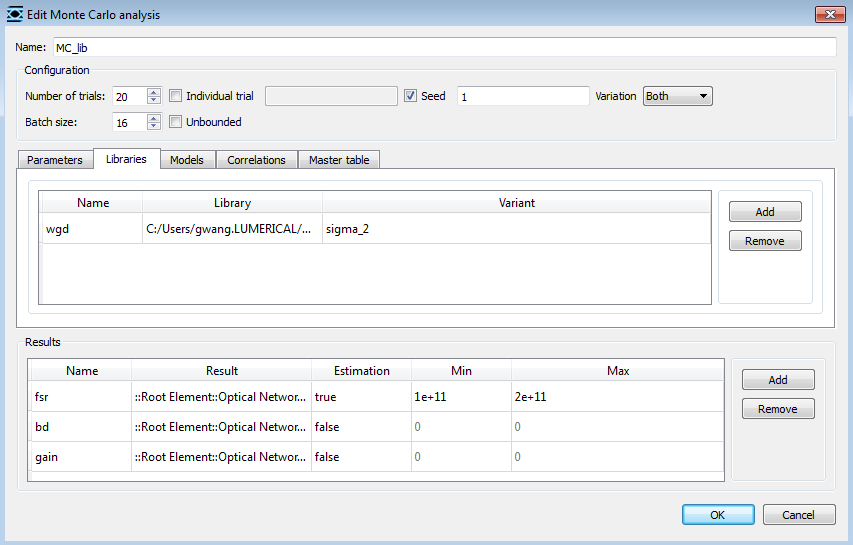The height and width of the screenshot is (545, 853).
Task: Click the false Estimation cell for bd
Action: pos(361,426)
